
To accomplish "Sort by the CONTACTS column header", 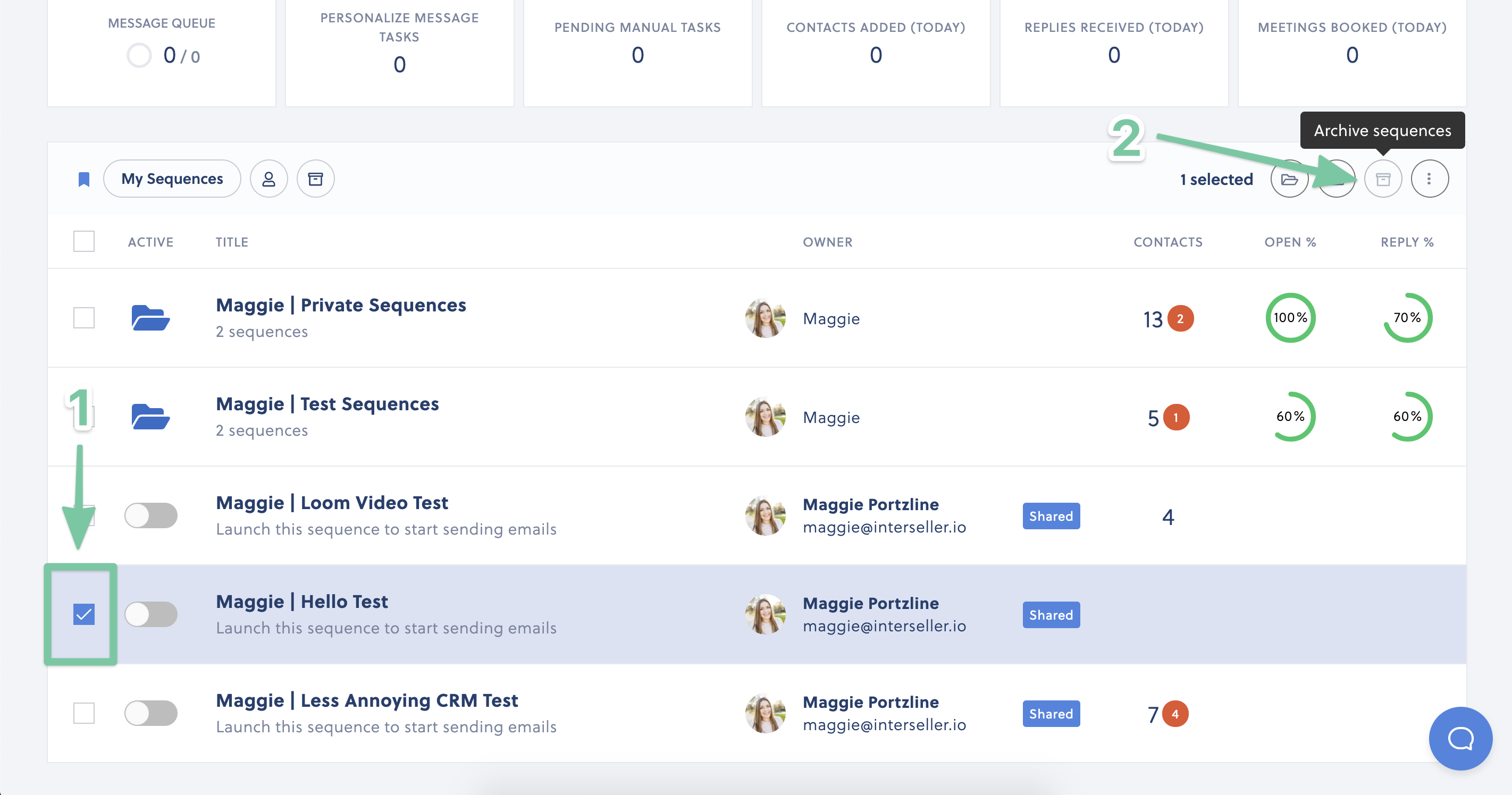I will (x=1167, y=242).
